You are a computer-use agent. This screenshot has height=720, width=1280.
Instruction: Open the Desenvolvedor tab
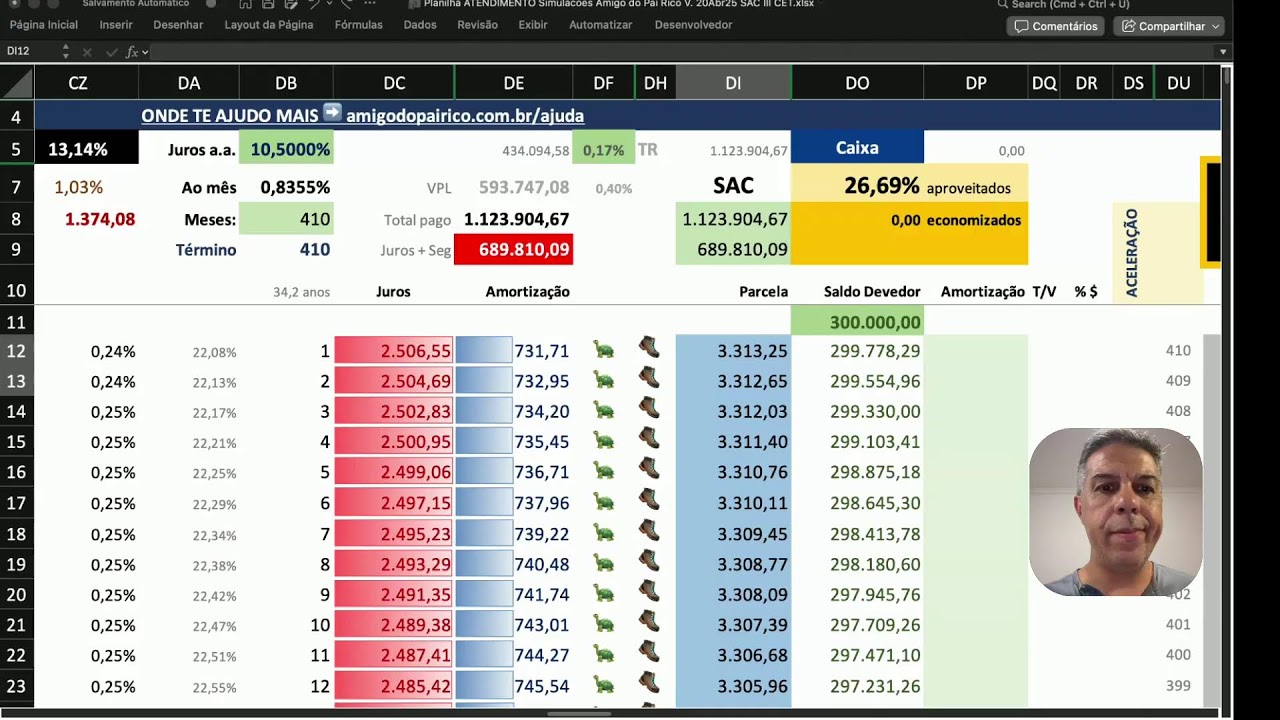[x=693, y=25]
